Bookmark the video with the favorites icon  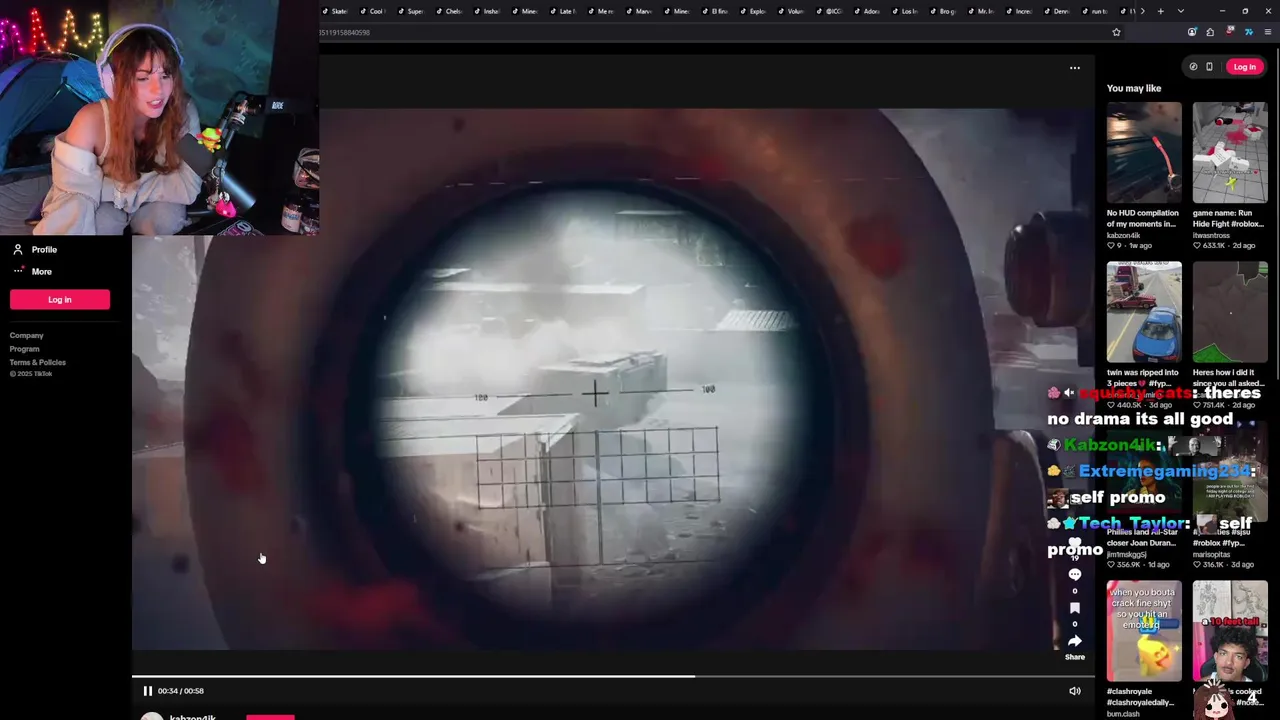[x=1075, y=608]
